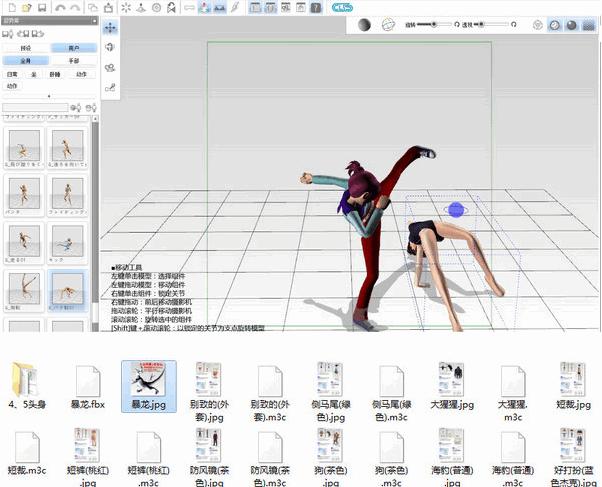Adjust the 透视 perspective slider

point(491,25)
